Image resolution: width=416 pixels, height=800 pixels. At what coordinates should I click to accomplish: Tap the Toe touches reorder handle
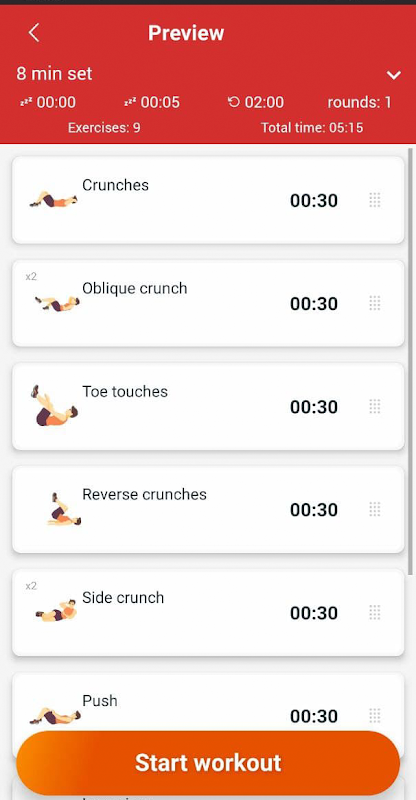pos(375,406)
